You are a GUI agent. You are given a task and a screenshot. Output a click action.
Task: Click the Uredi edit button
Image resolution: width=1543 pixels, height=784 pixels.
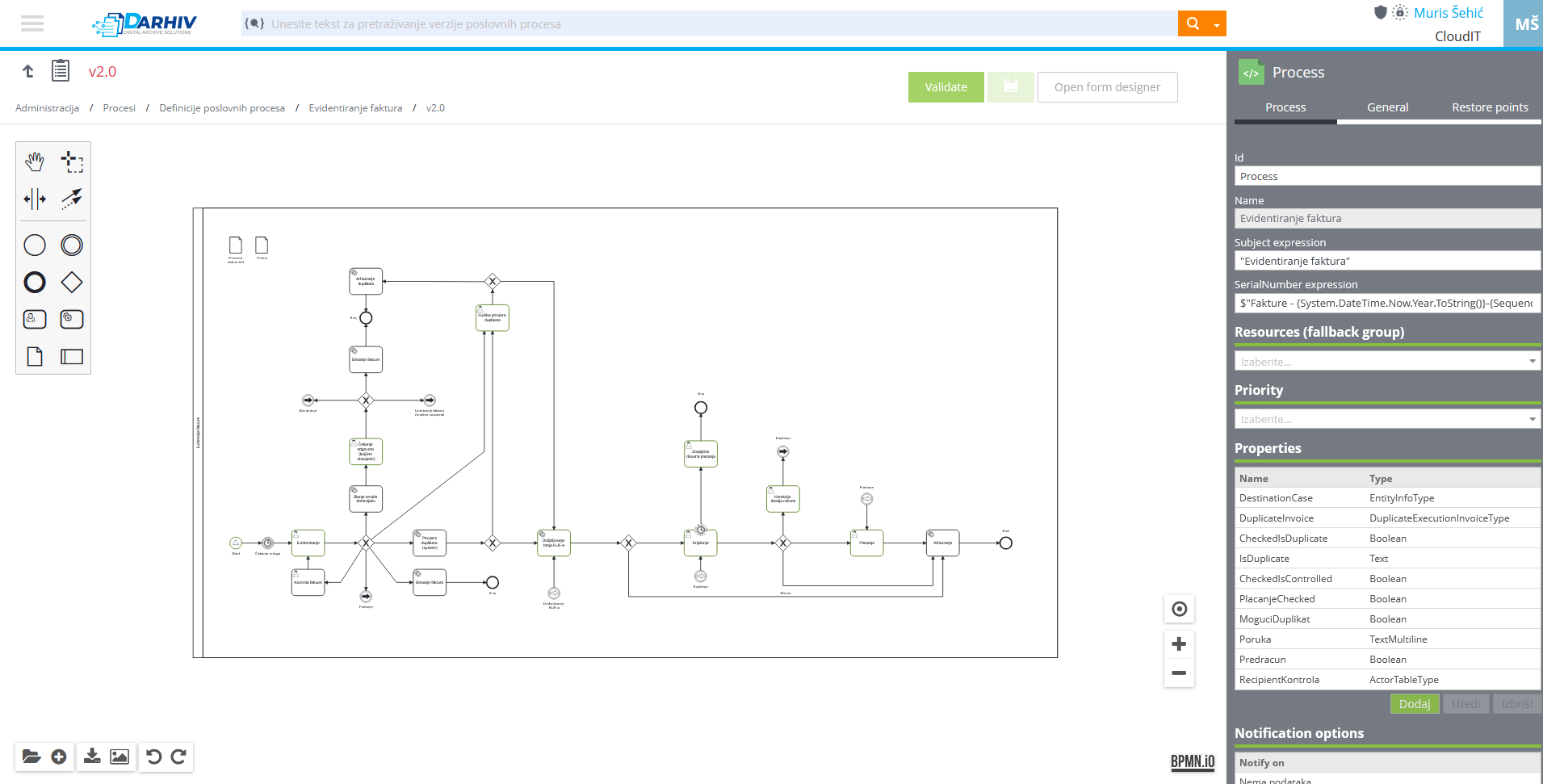tap(1465, 704)
